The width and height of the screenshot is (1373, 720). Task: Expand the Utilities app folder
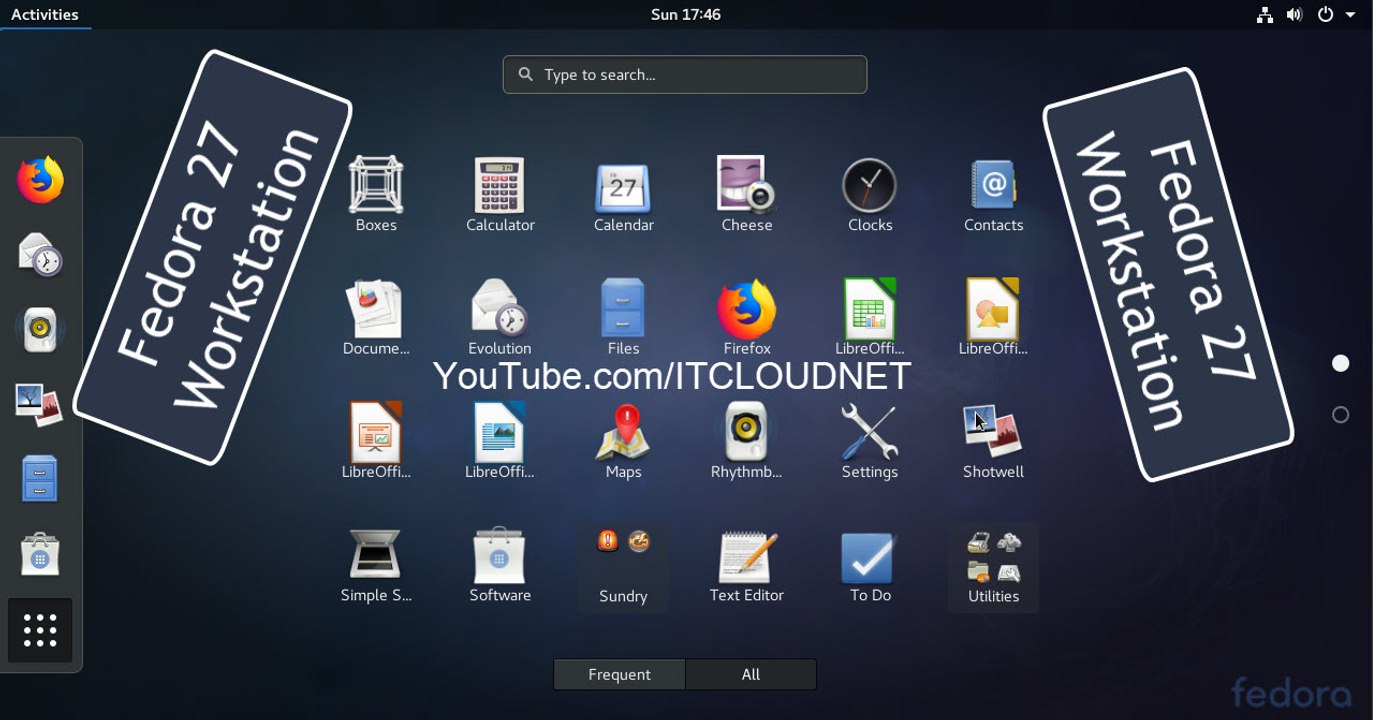993,567
